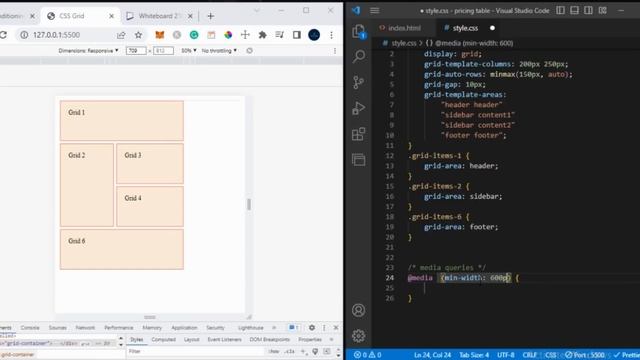Image resolution: width=640 pixels, height=360 pixels.
Task: Add a new style rule plus icon
Action: click(x=303, y=351)
